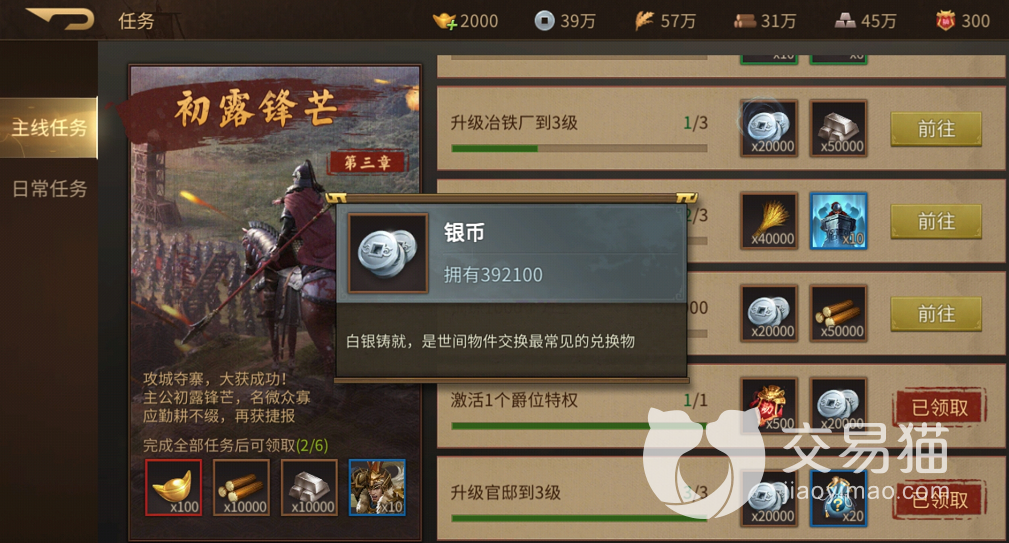Select the 主线任务 tab
Viewport: 1009px width, 543px height.
pyautogui.click(x=49, y=128)
